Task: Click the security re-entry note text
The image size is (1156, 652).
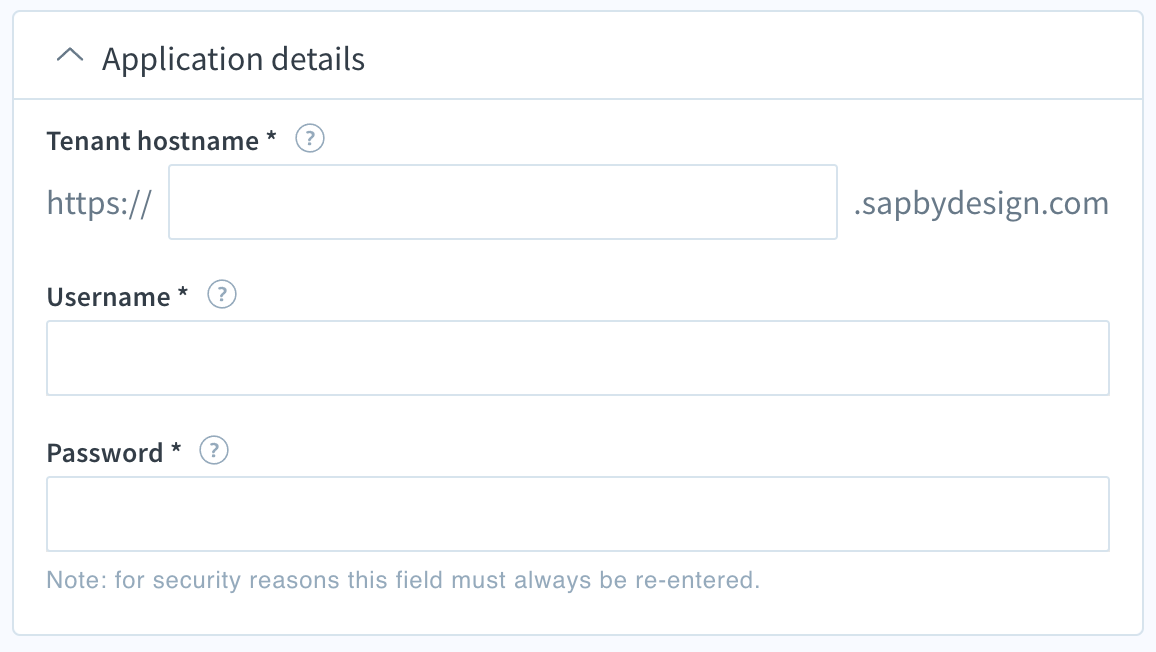Action: (x=403, y=580)
